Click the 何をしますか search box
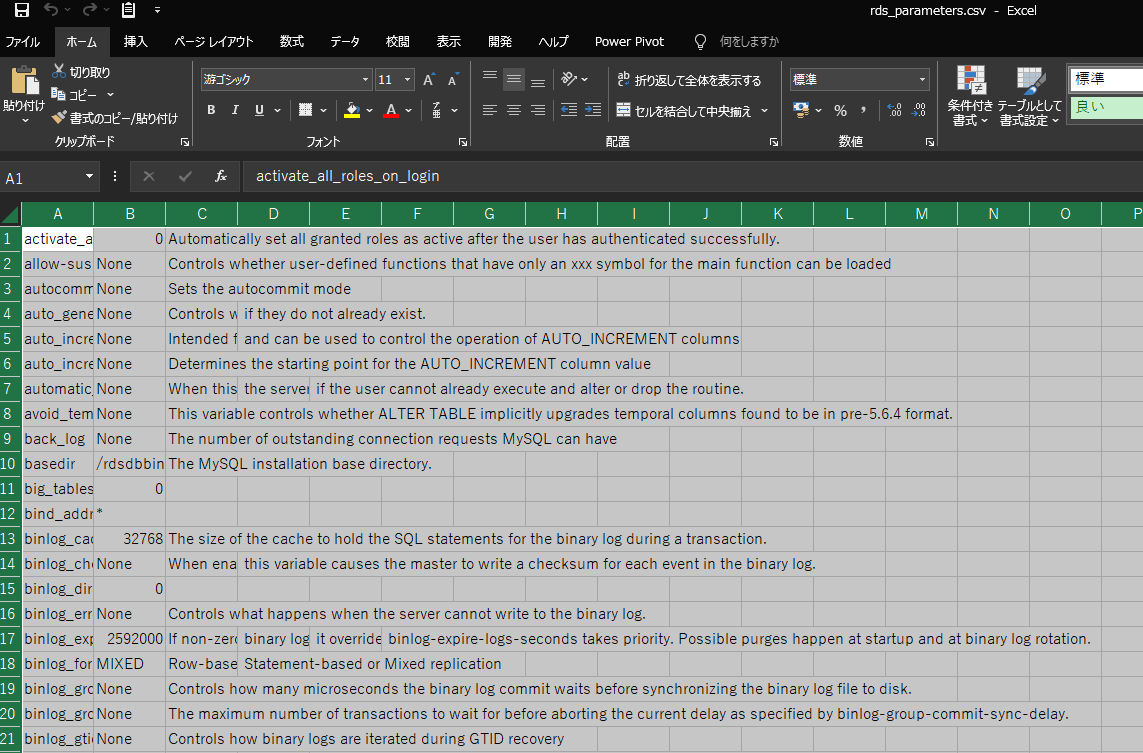1143x753 pixels. [x=749, y=42]
